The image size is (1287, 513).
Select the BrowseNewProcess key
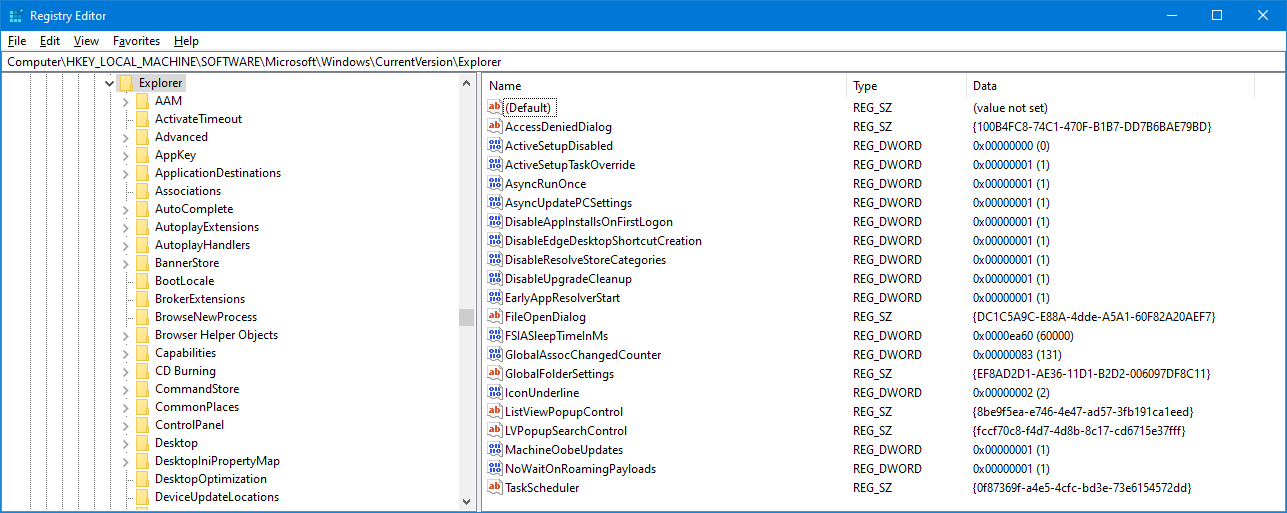point(206,317)
